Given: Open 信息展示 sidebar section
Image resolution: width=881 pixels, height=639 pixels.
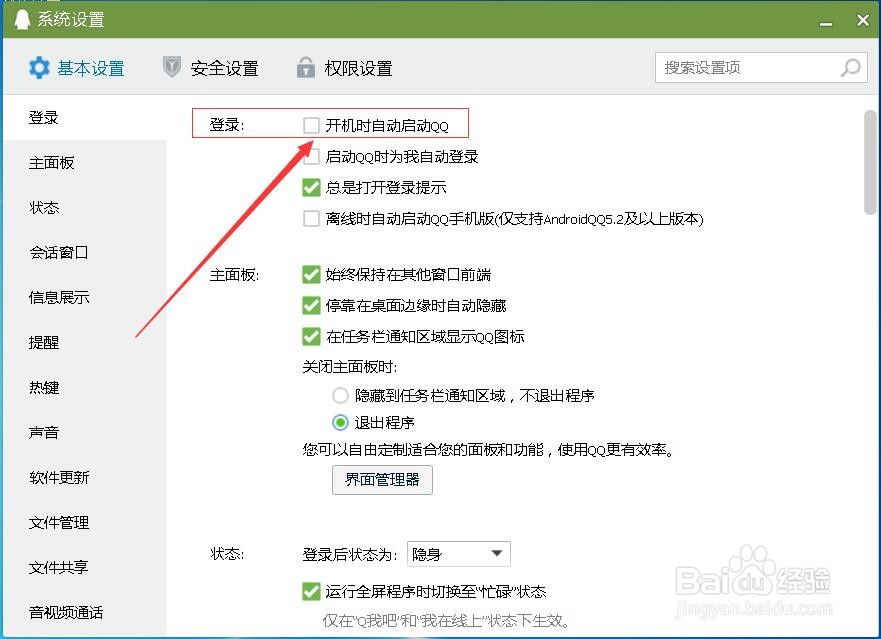Looking at the screenshot, I should [85, 297].
